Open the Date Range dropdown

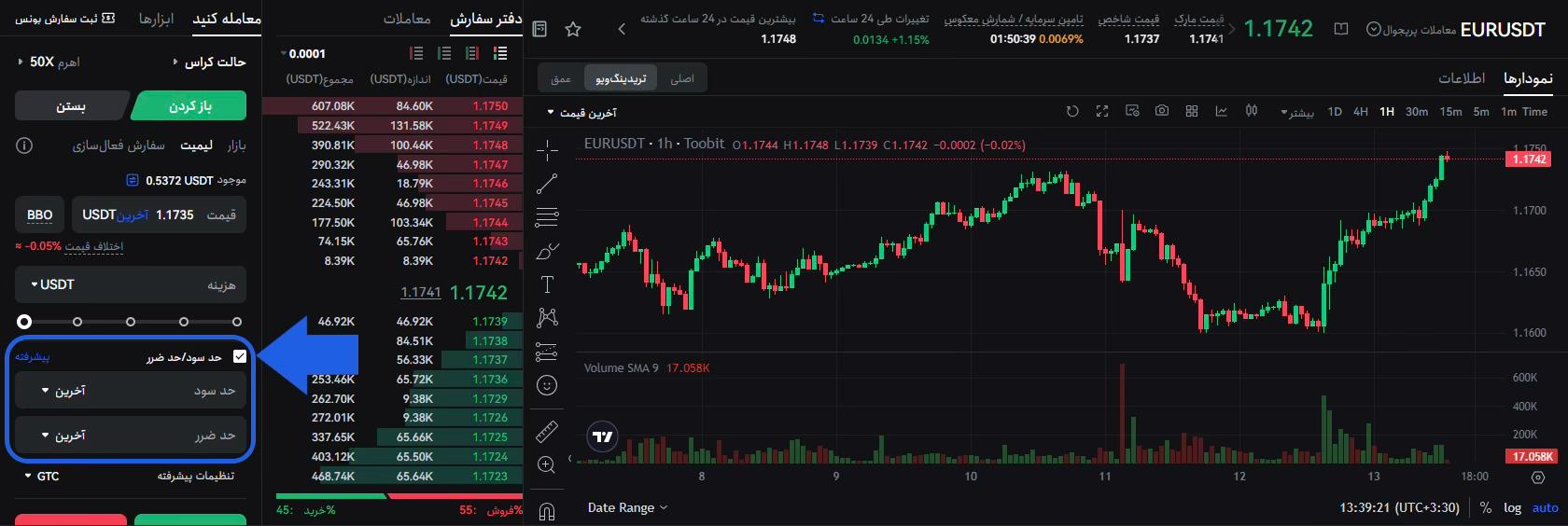(x=627, y=507)
